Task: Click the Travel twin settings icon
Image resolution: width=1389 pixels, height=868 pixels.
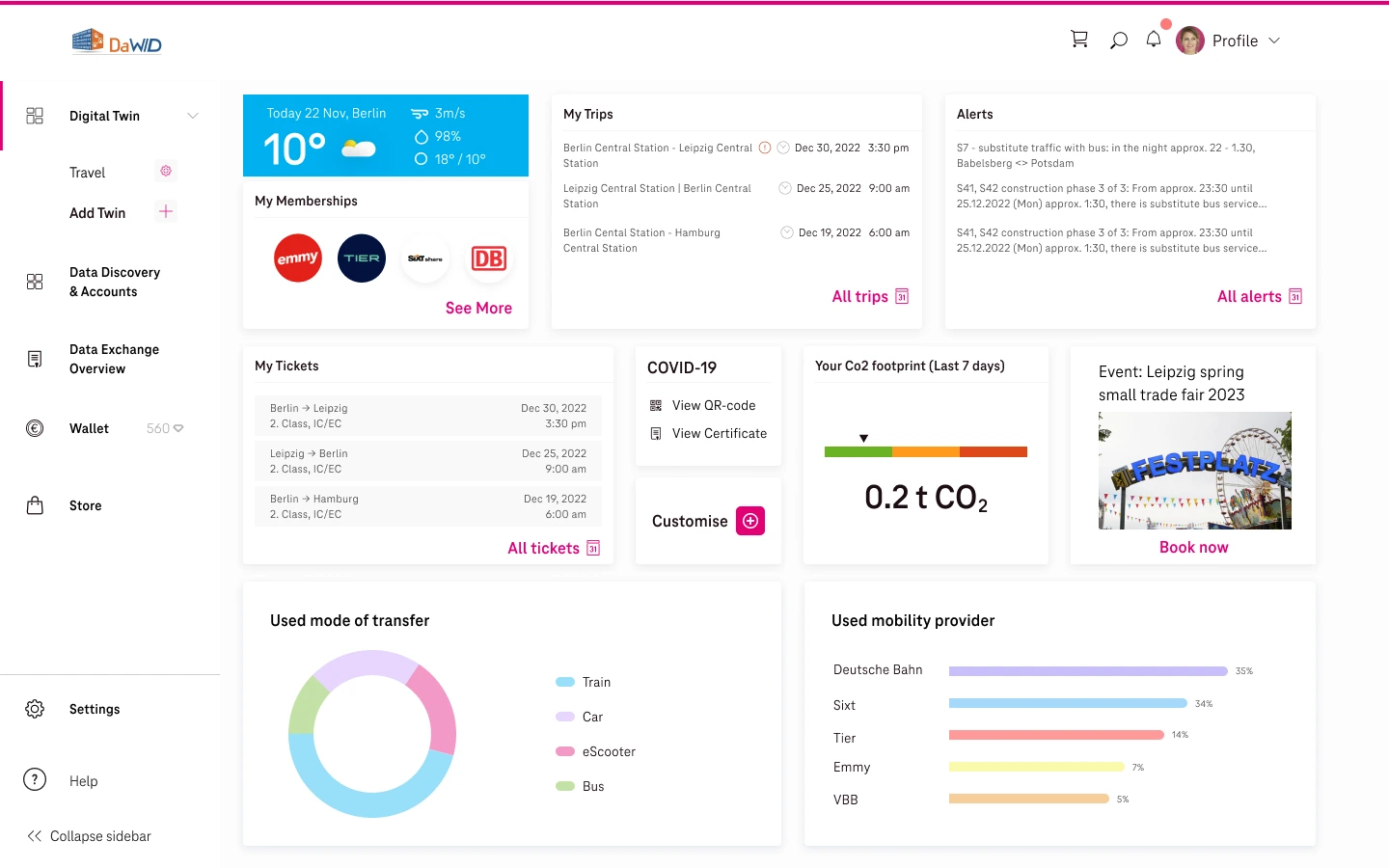Action: (x=166, y=172)
